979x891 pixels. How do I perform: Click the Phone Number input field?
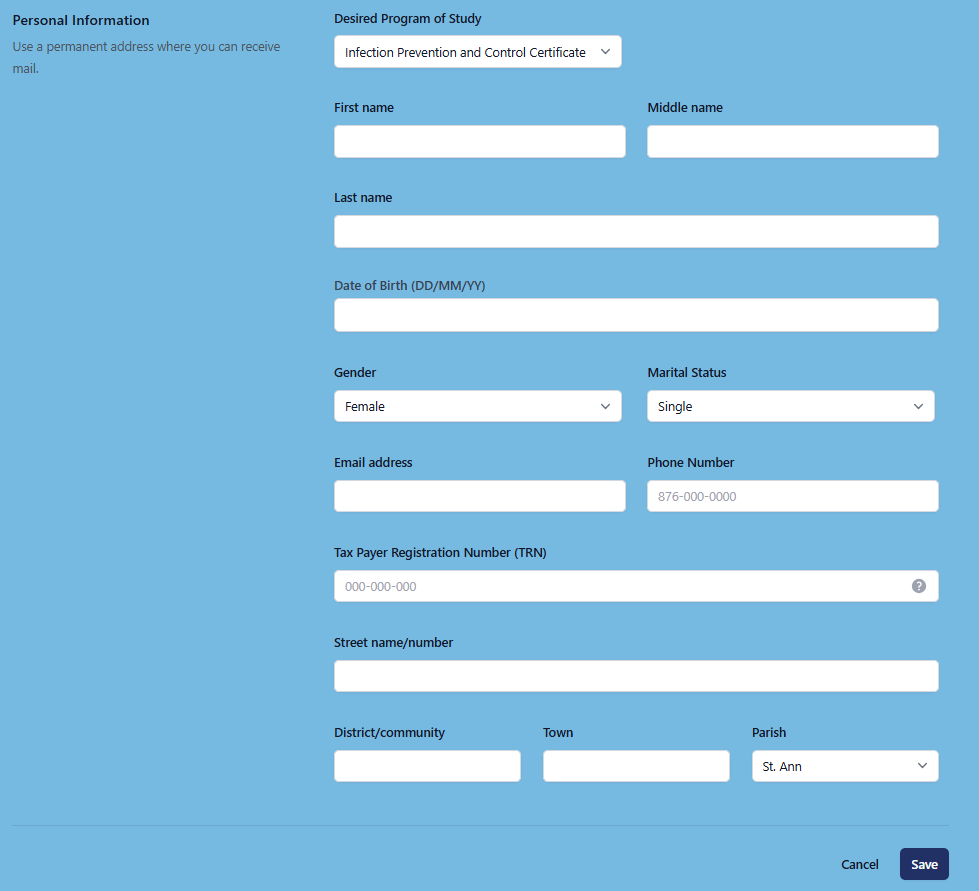point(792,496)
